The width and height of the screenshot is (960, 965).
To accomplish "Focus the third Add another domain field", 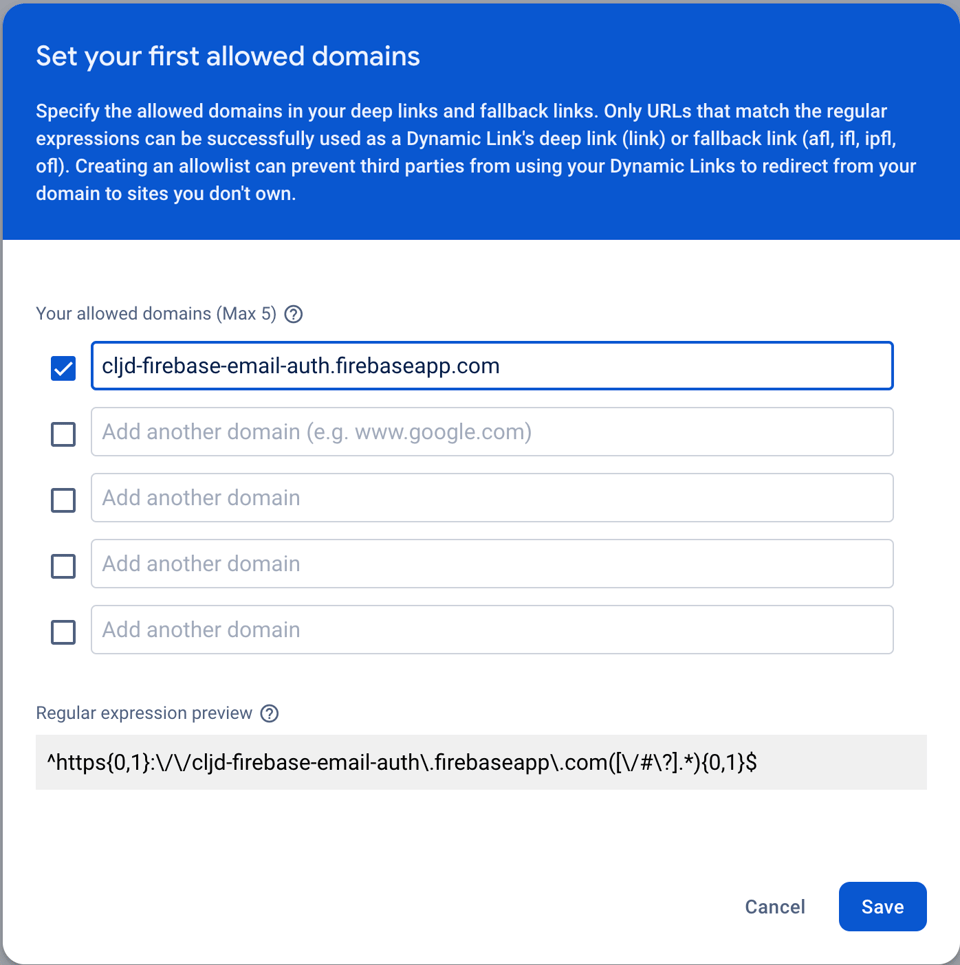I will pyautogui.click(x=492, y=498).
